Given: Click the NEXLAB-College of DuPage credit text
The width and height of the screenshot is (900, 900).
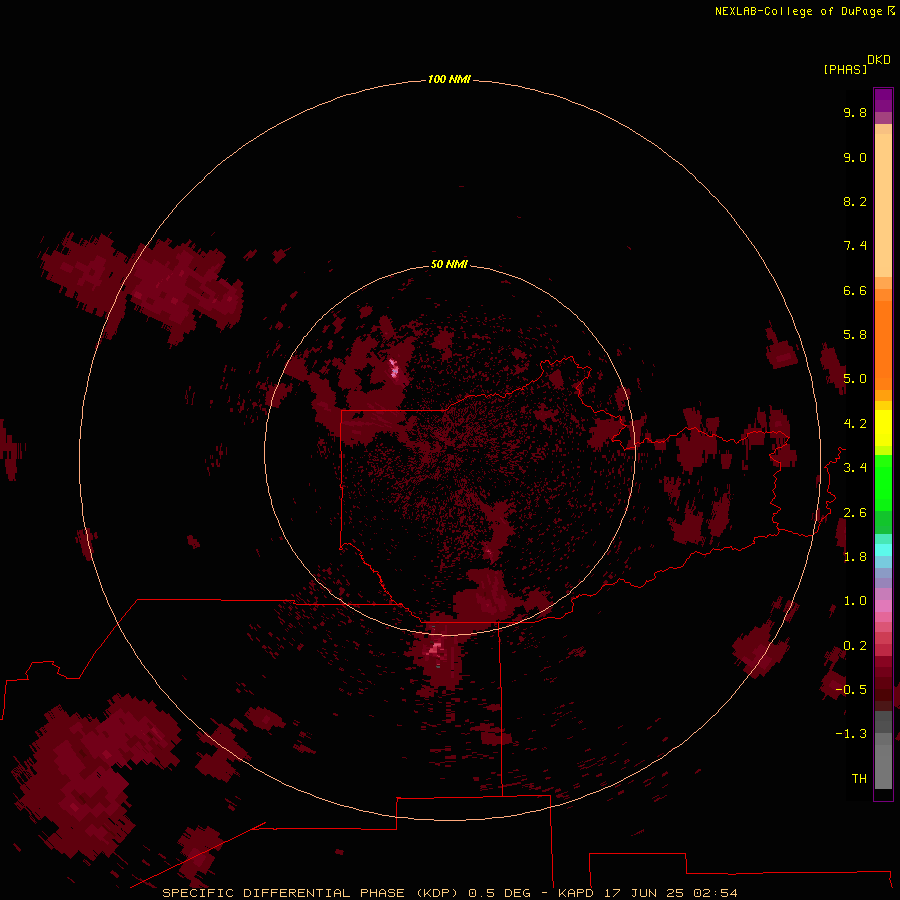Looking at the screenshot, I should 800,11.
